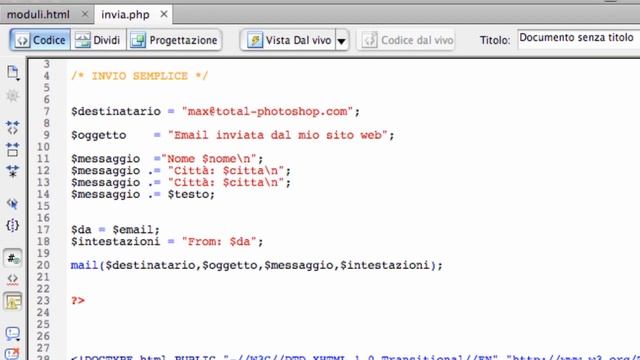
Task: Switch to Codice view
Action: pyautogui.click(x=40, y=40)
